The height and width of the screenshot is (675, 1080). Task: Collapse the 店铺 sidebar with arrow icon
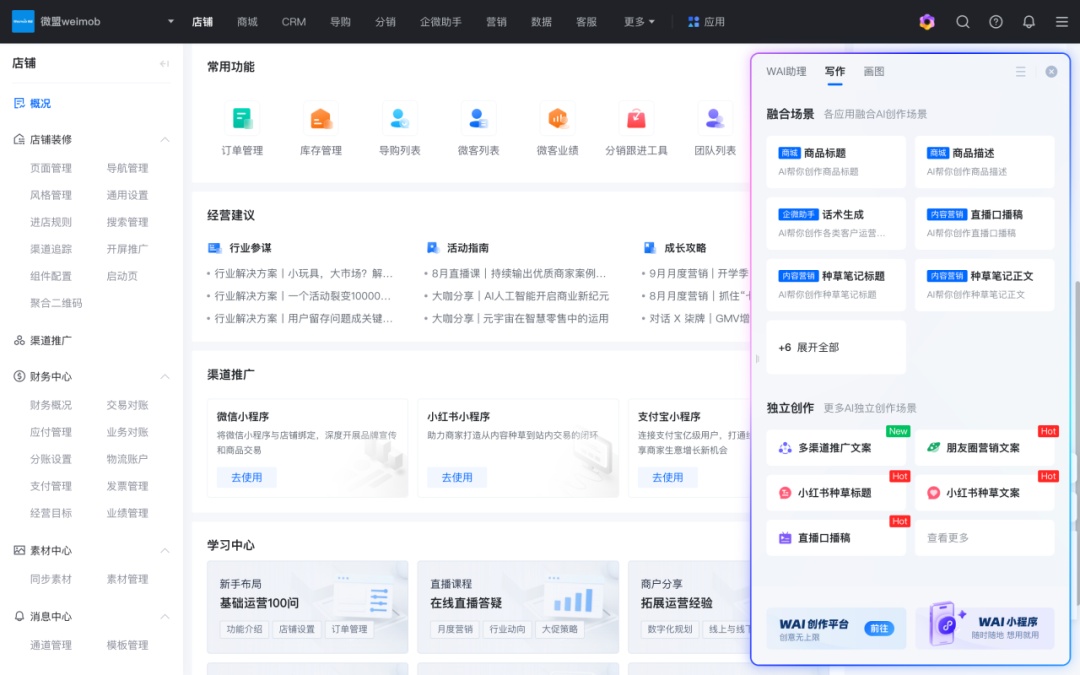pos(165,64)
